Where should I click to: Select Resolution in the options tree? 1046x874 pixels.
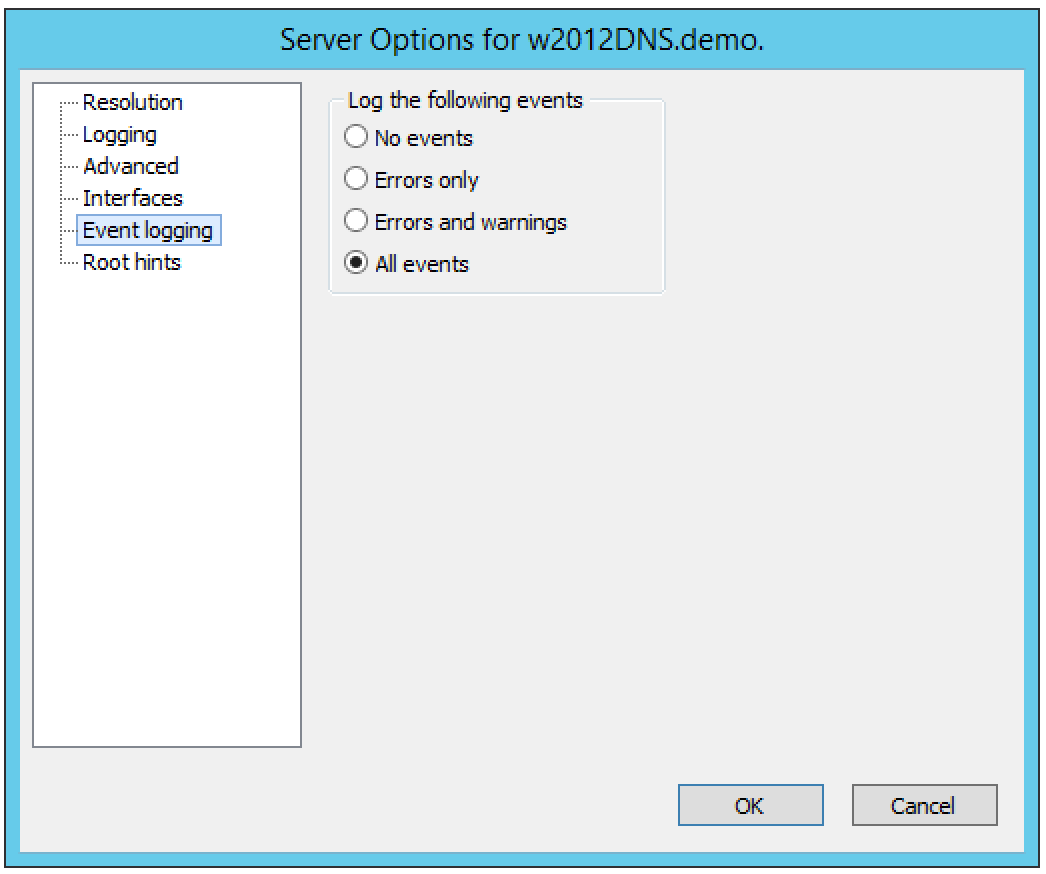[132, 102]
